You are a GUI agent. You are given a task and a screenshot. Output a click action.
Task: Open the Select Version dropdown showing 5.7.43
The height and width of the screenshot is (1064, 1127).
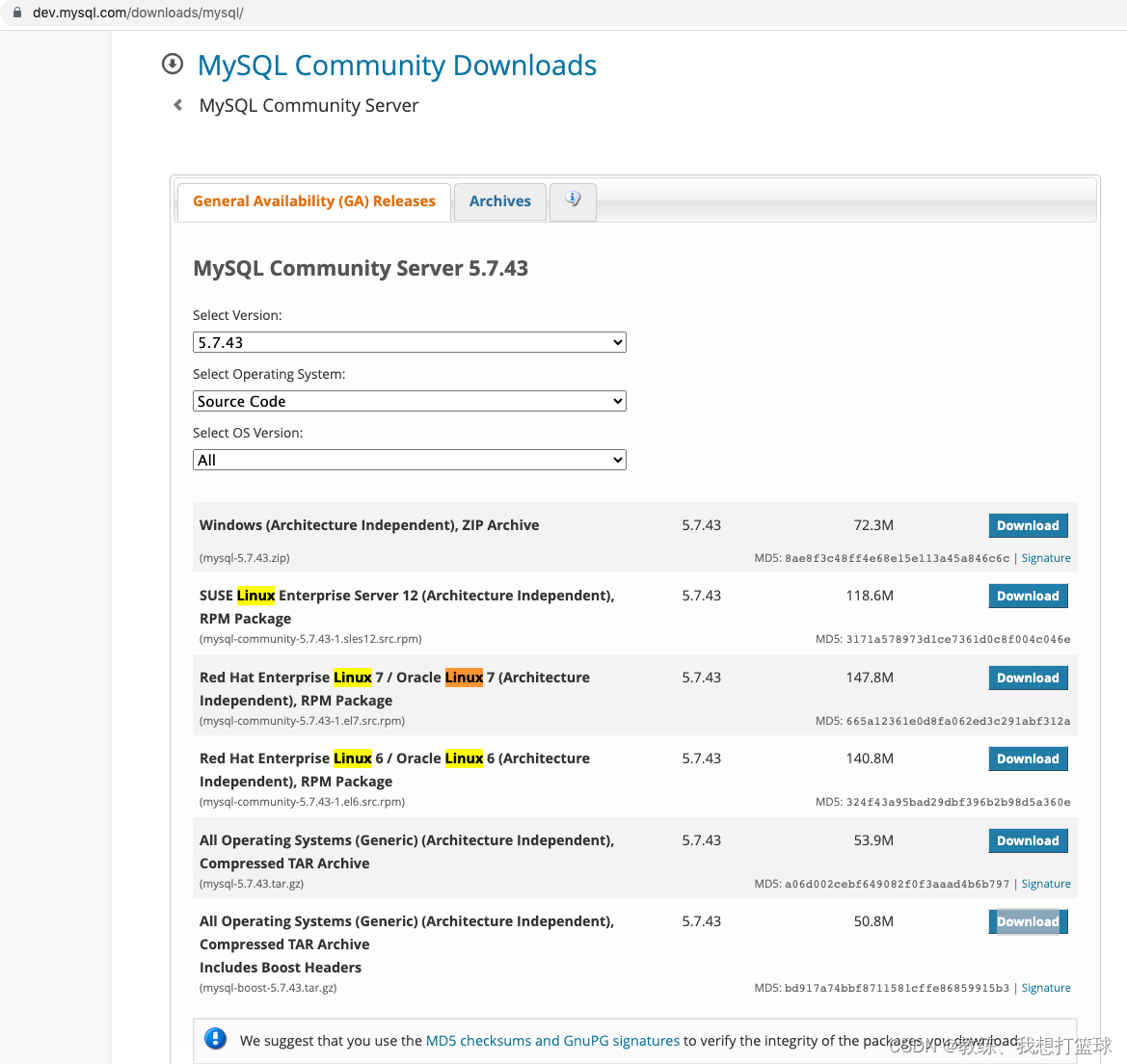pyautogui.click(x=409, y=342)
